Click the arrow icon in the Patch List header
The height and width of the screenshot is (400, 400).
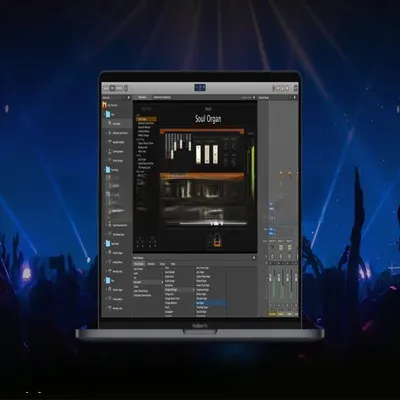point(129,97)
